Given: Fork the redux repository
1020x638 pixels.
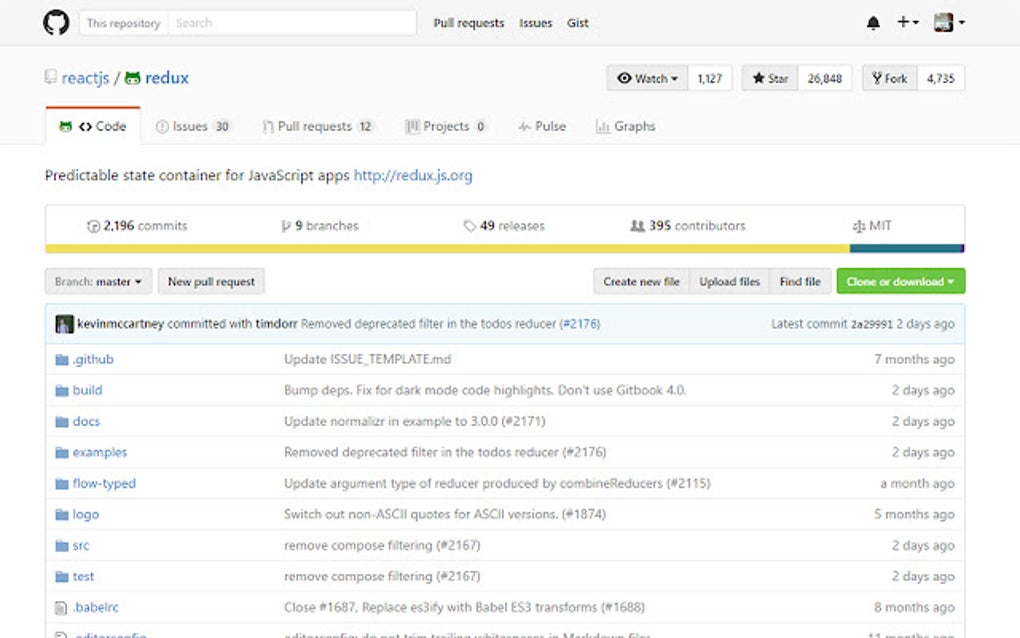Looking at the screenshot, I should (x=890, y=78).
